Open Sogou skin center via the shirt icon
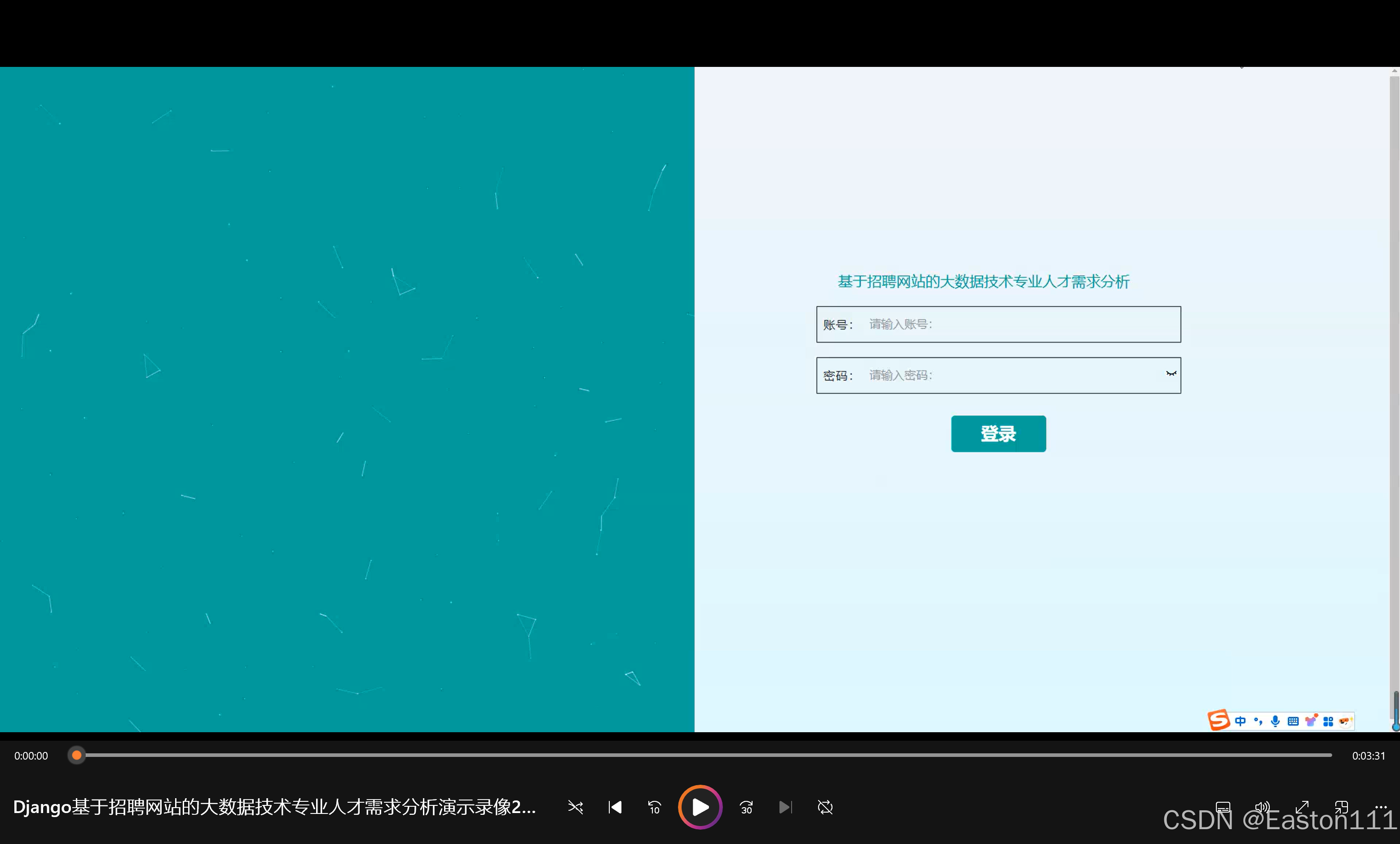The image size is (1400, 844). click(1311, 720)
